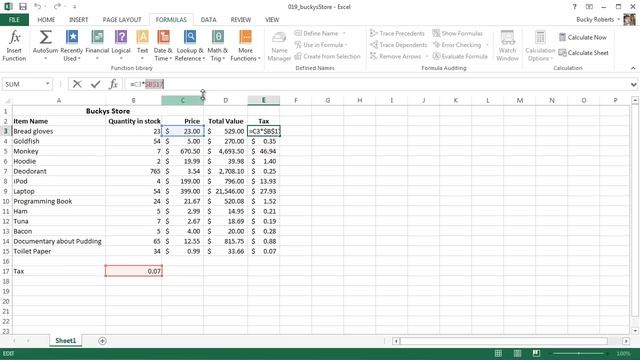Open Text functions list
The image size is (640, 360).
142,46
